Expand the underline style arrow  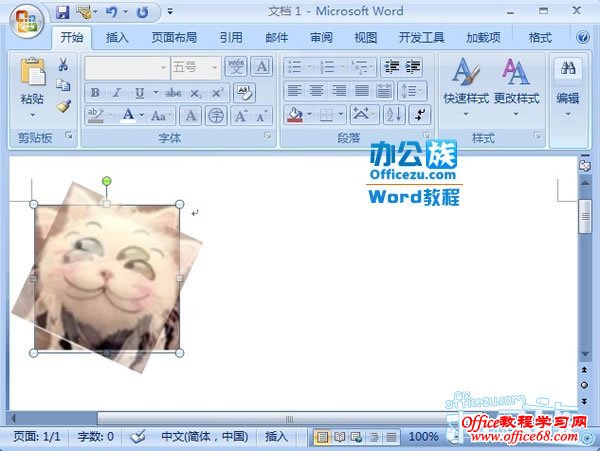[156, 92]
